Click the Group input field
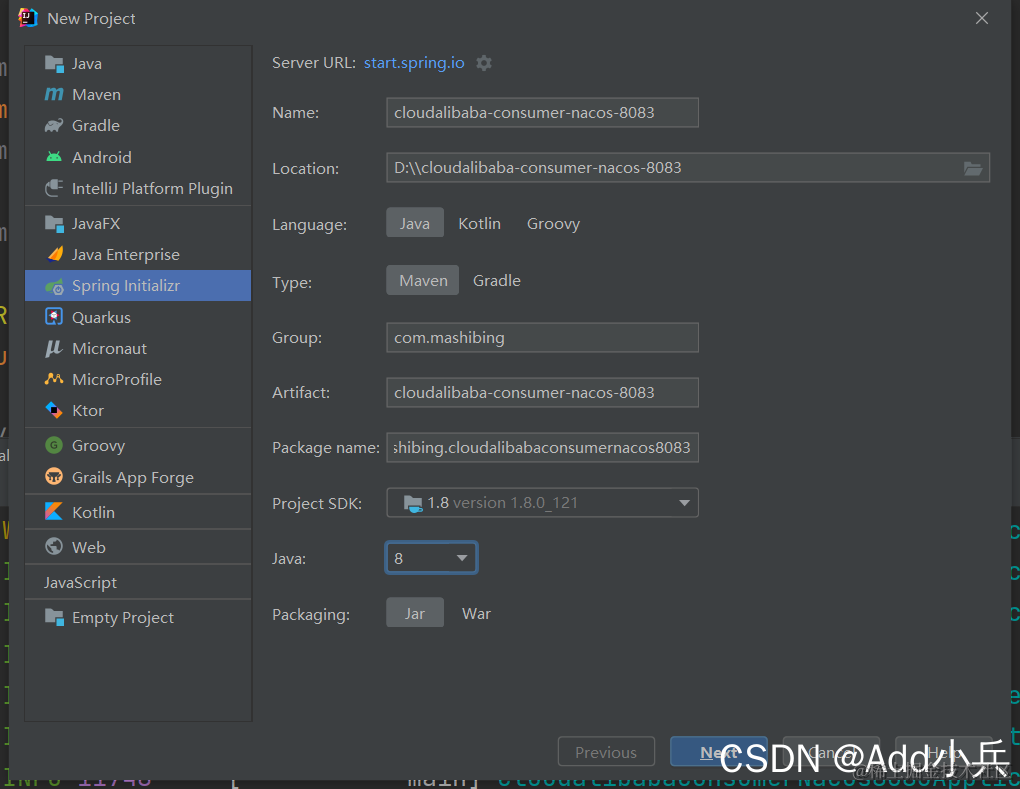Image resolution: width=1020 pixels, height=789 pixels. click(x=543, y=338)
